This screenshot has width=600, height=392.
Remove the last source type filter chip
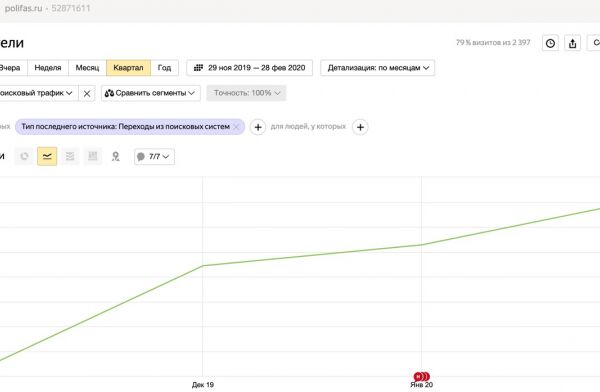click(x=236, y=127)
